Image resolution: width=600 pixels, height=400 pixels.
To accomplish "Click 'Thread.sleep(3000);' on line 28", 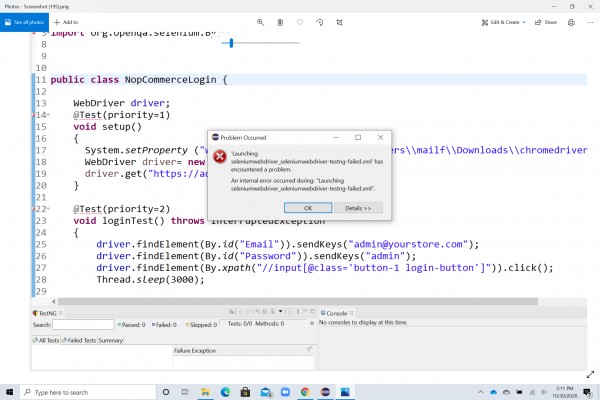I will (150, 279).
